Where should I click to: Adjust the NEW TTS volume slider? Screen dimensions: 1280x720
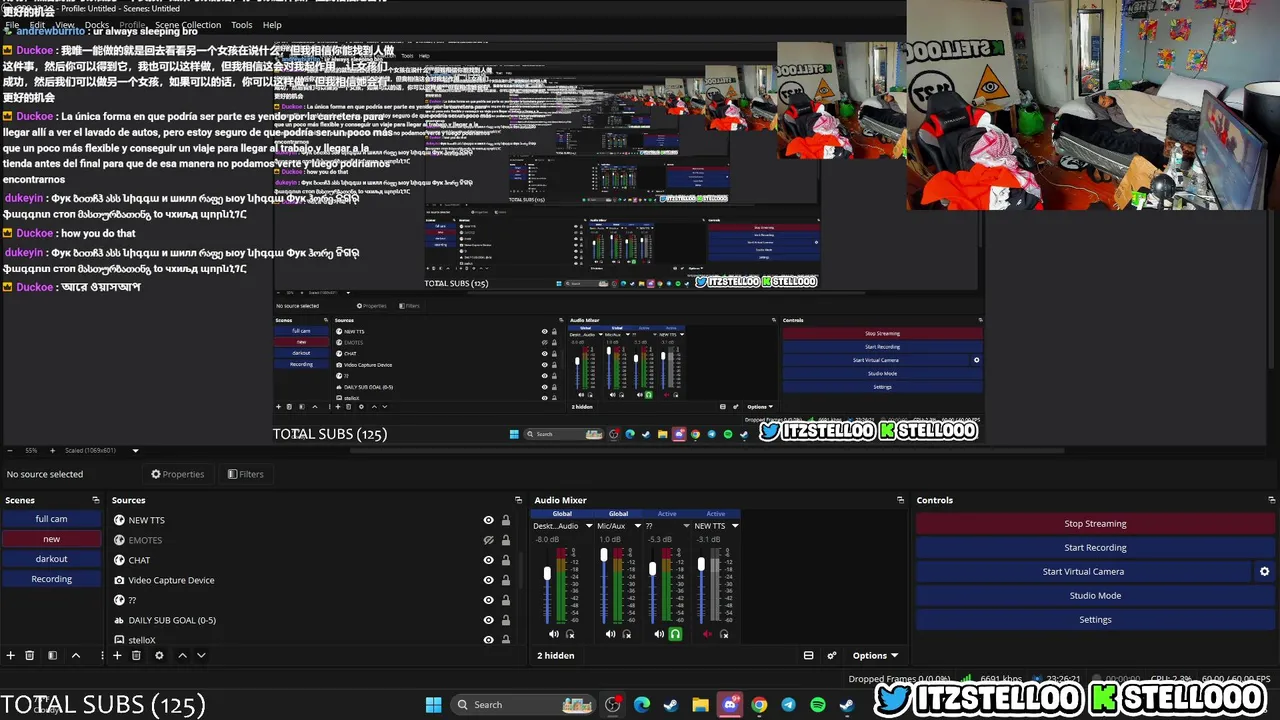(701, 564)
